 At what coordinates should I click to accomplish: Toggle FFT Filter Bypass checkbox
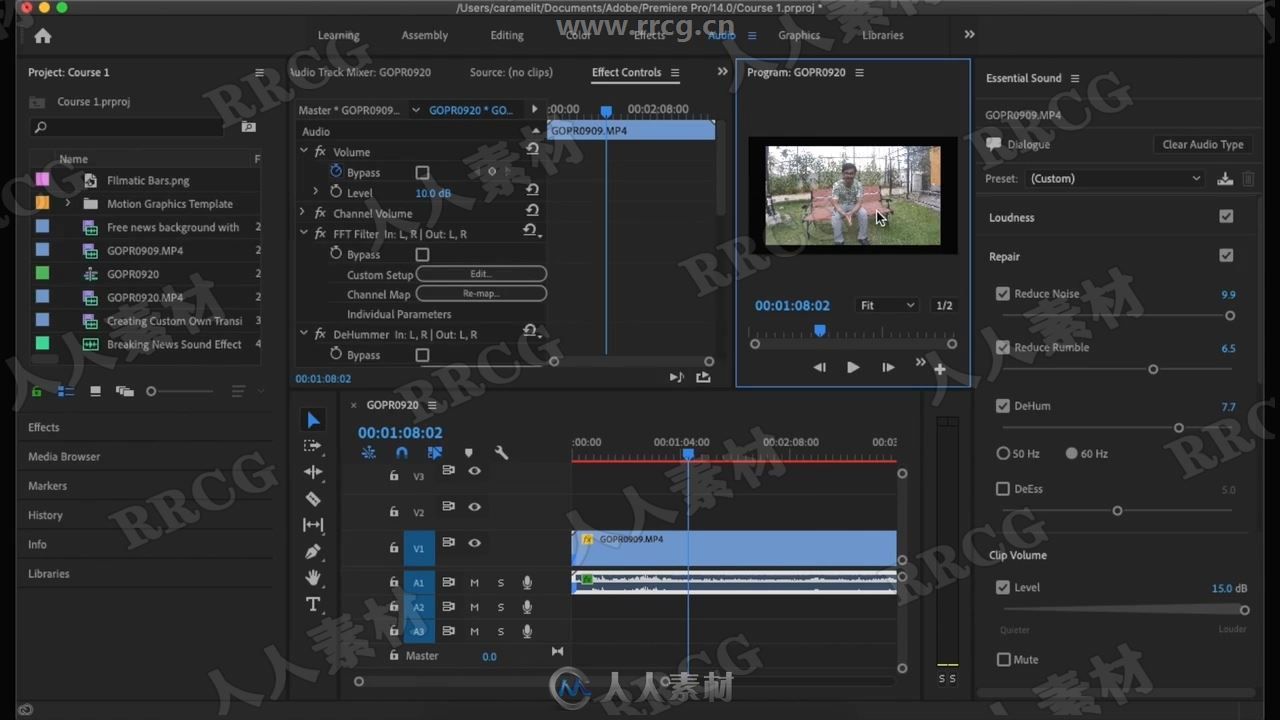pos(422,255)
